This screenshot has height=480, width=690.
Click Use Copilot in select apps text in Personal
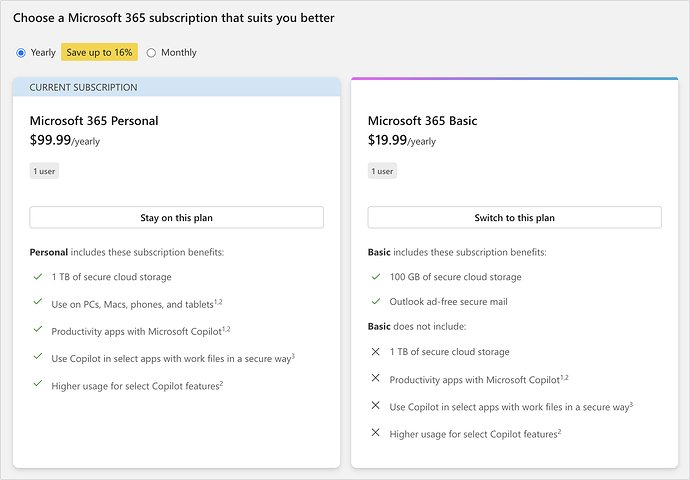pos(173,358)
